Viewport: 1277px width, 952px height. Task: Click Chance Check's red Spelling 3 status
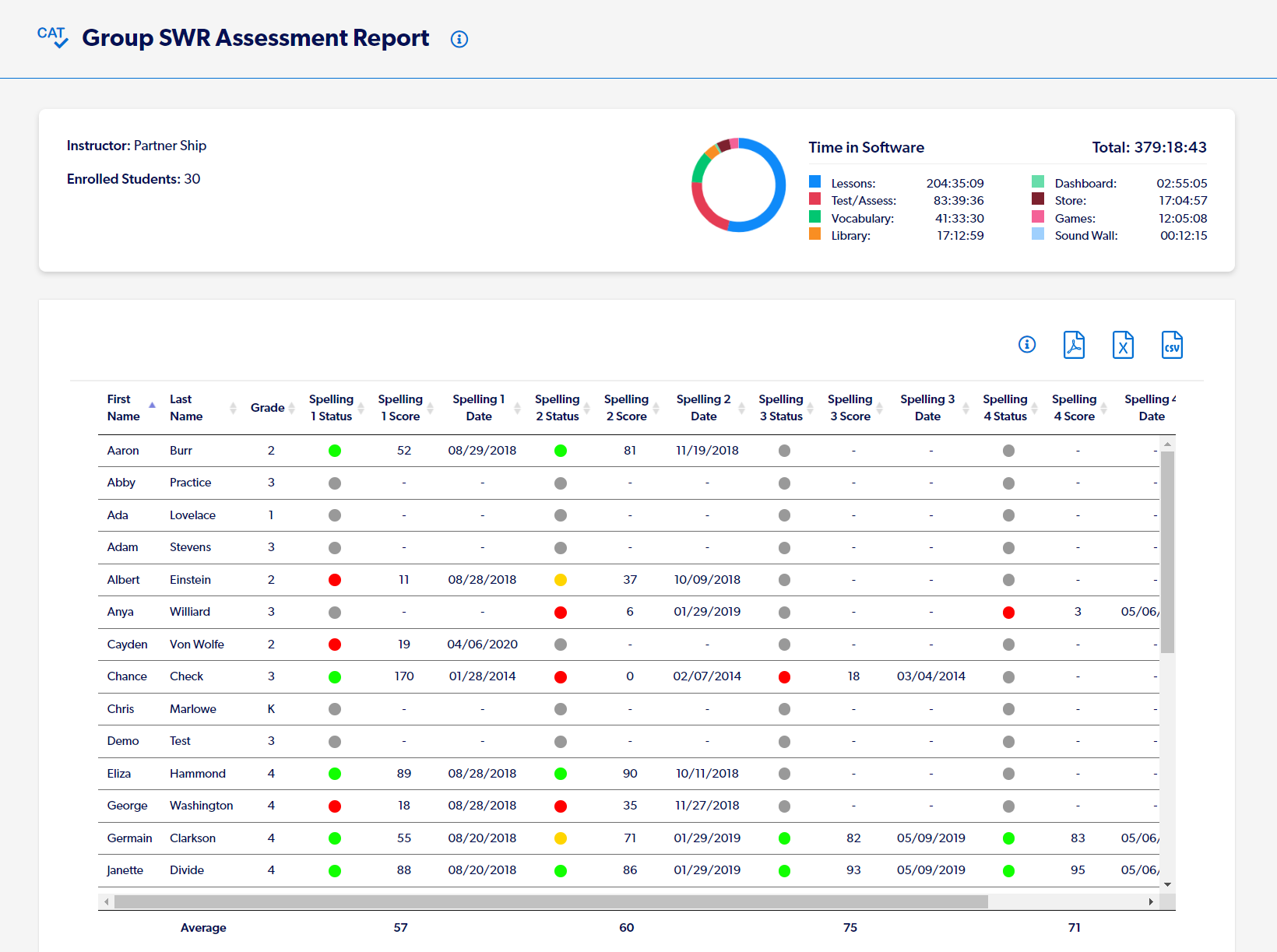(784, 677)
